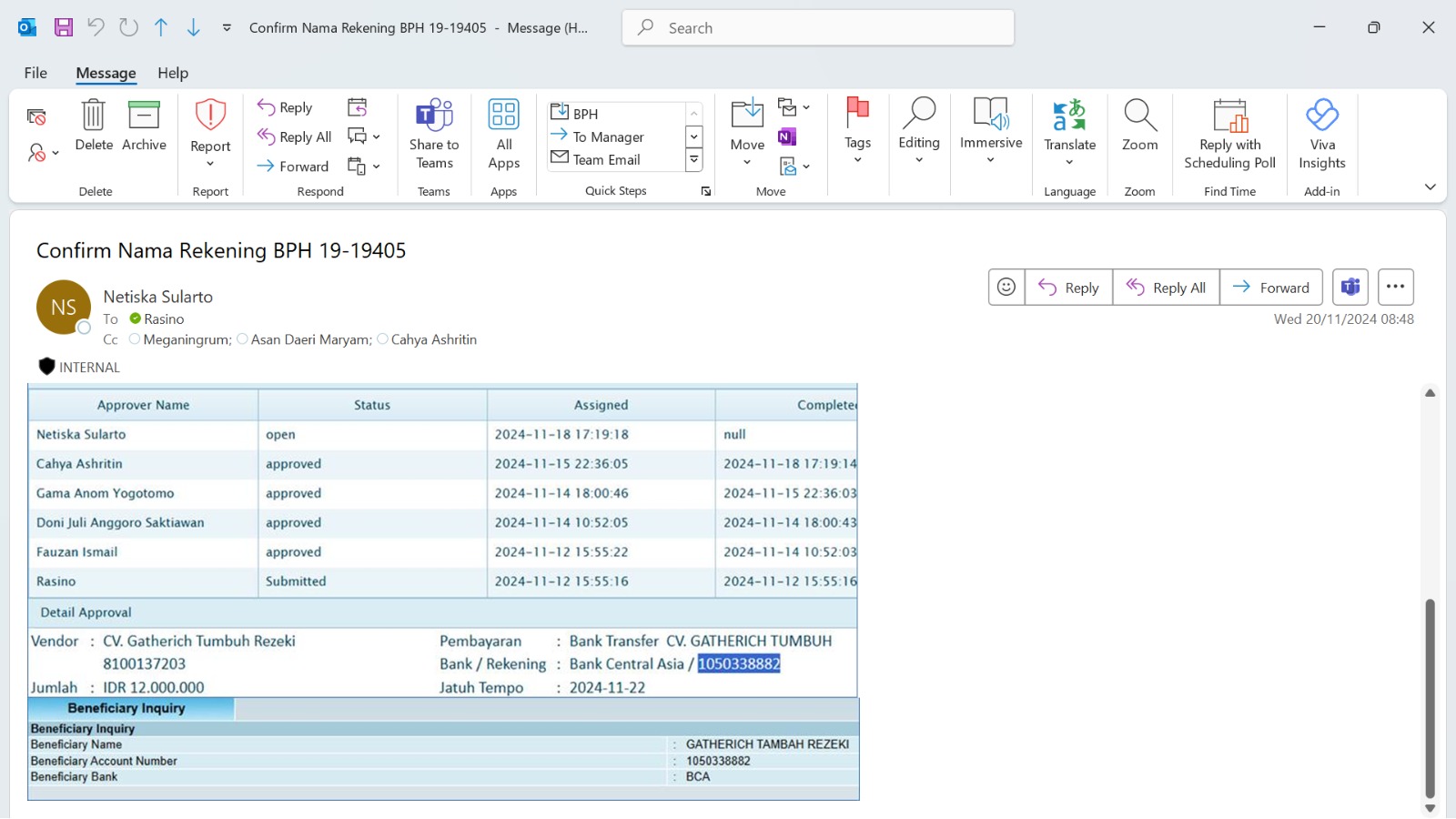Expand the Tags dropdown menu
This screenshot has width=1456, height=819.
pos(857,160)
